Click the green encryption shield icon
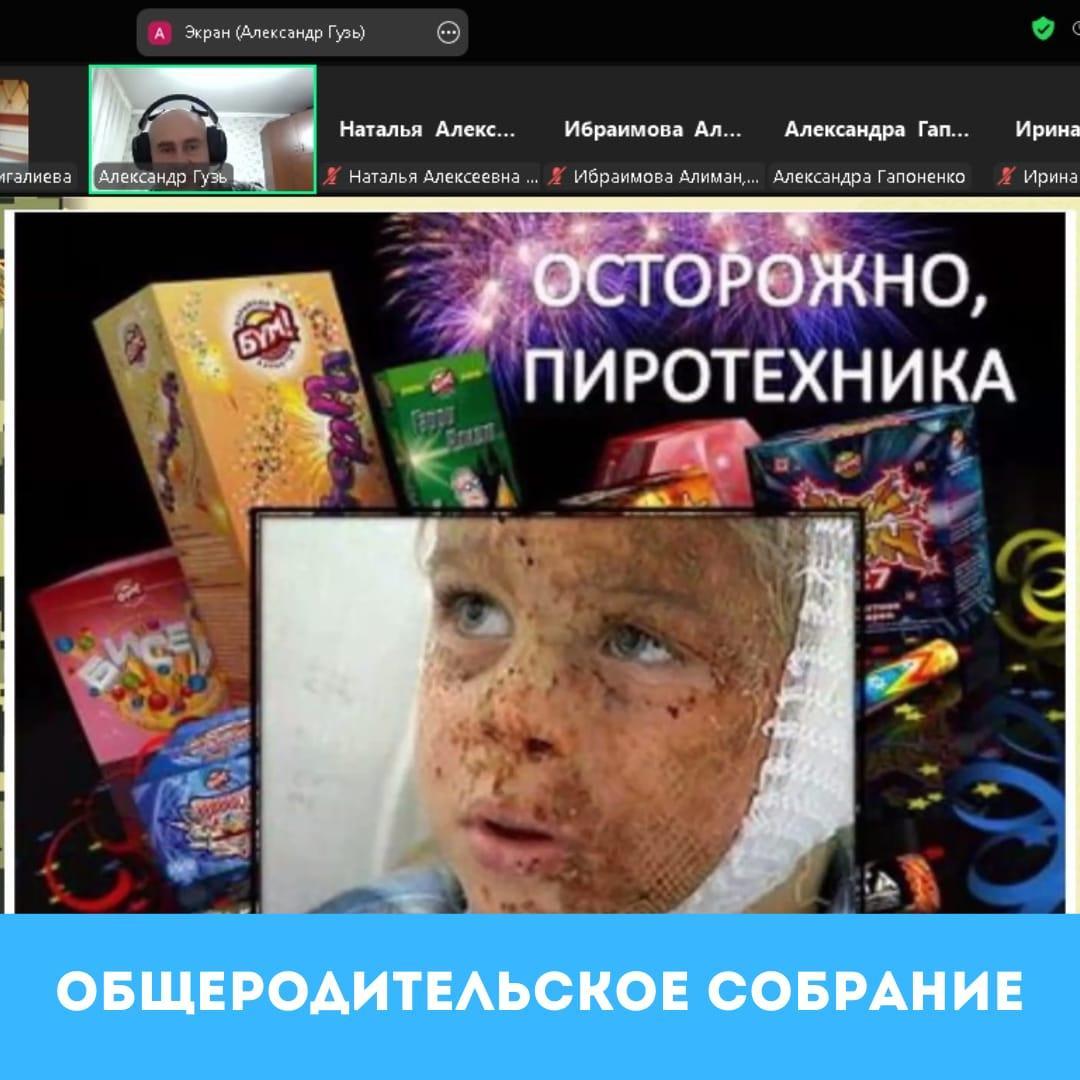The image size is (1080, 1080). (1043, 29)
